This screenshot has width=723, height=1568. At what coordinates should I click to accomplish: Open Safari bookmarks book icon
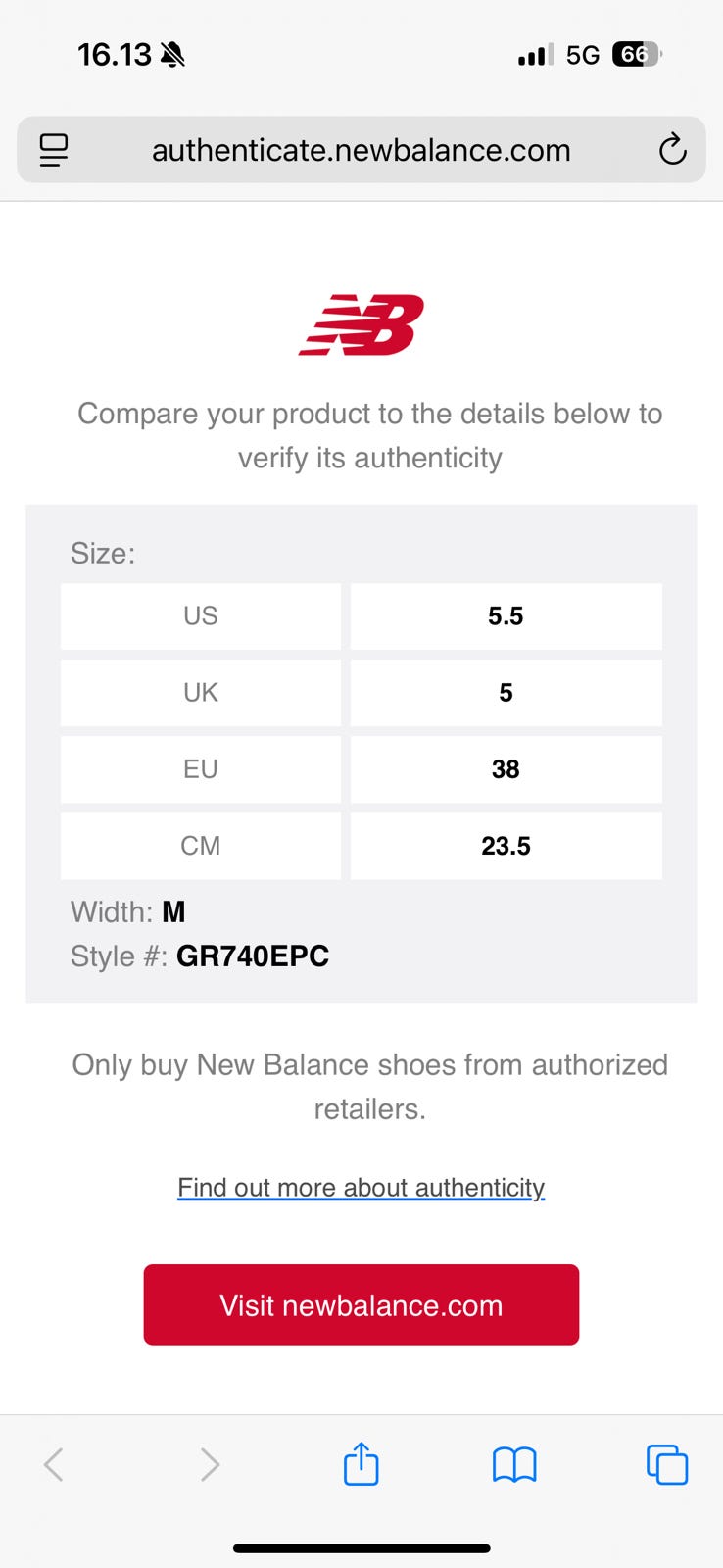[514, 1465]
